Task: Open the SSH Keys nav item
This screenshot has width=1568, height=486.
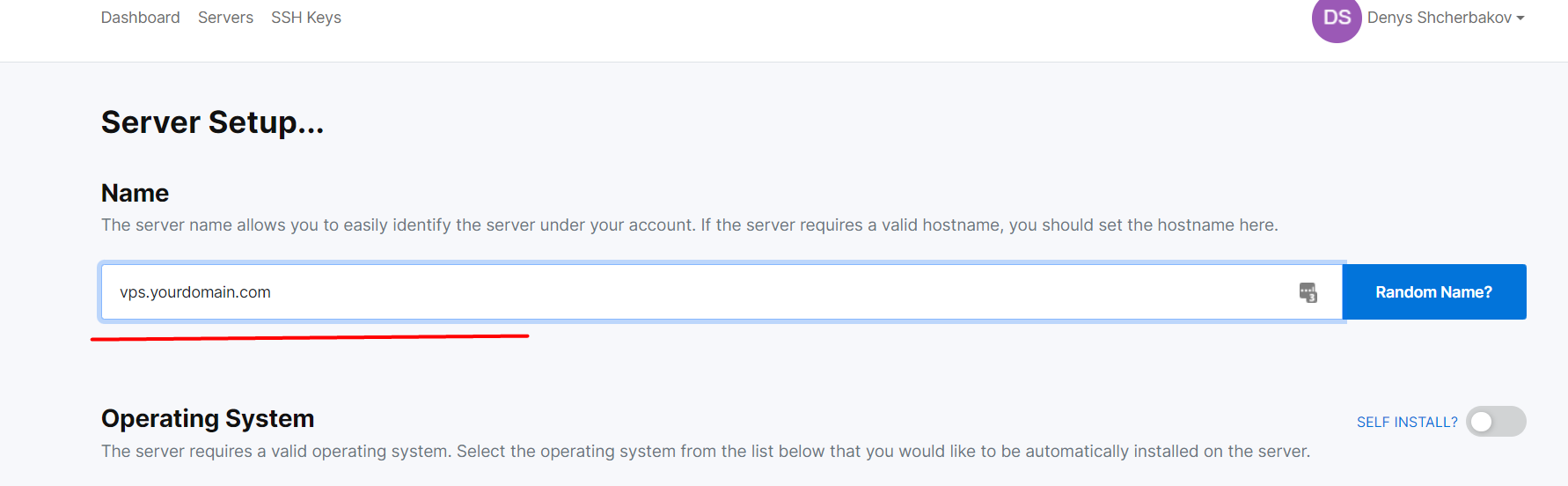Action: tap(306, 18)
